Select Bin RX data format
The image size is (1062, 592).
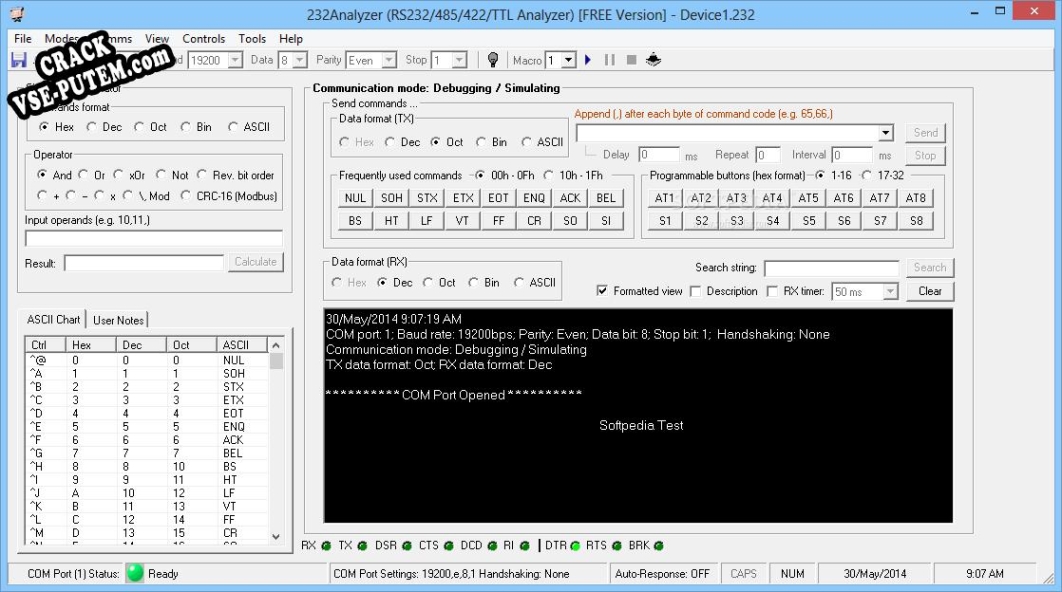[x=473, y=282]
